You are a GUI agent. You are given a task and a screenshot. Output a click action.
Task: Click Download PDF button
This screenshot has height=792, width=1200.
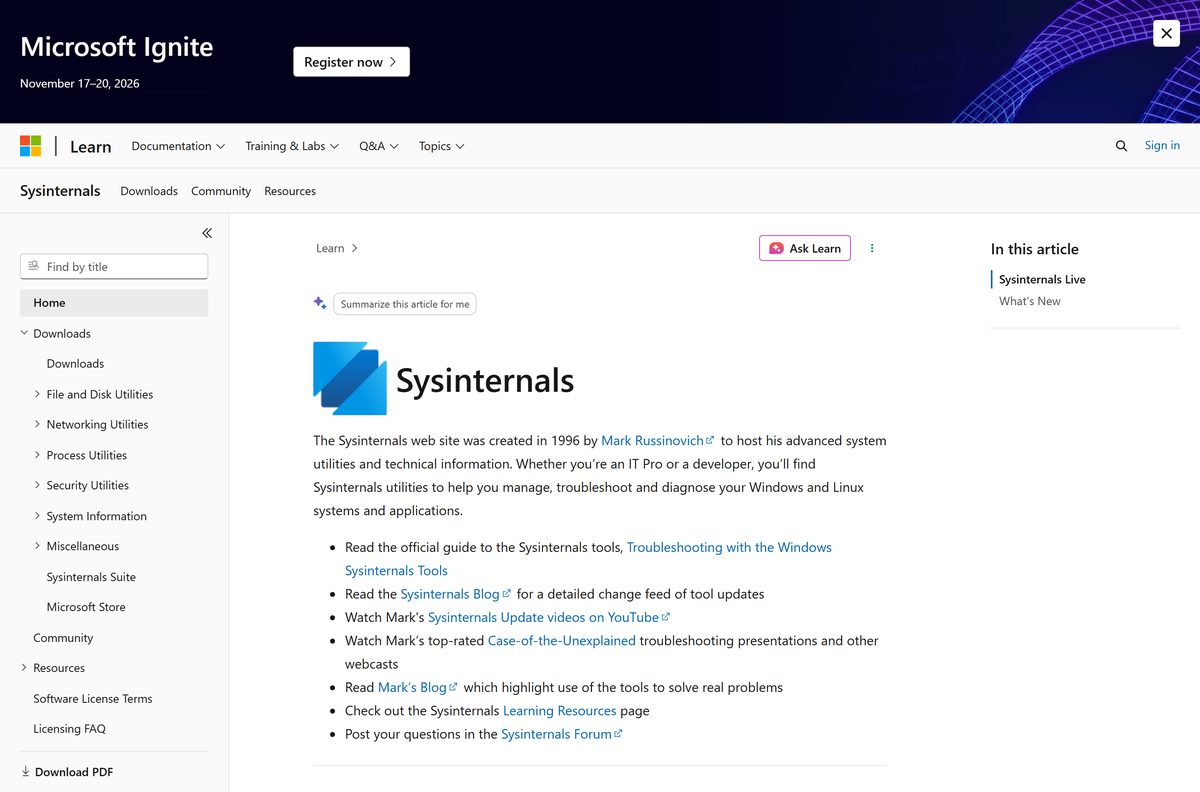[67, 772]
